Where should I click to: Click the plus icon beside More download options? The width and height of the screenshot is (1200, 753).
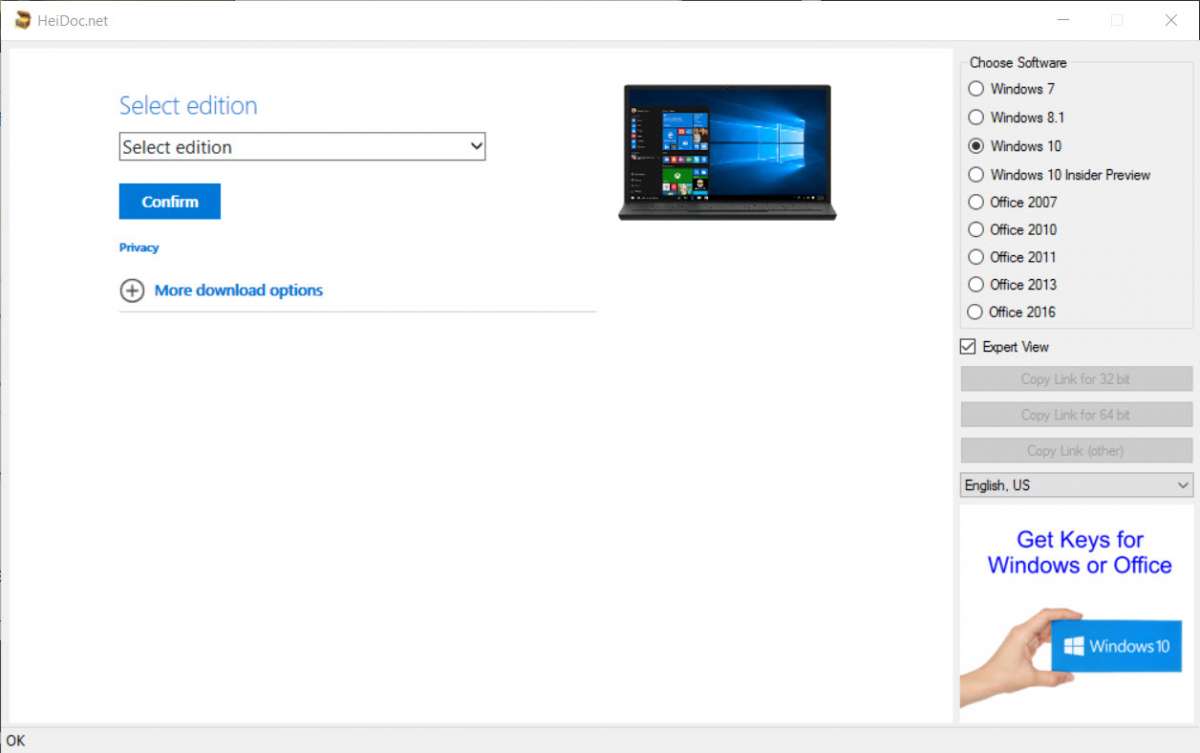coord(132,291)
